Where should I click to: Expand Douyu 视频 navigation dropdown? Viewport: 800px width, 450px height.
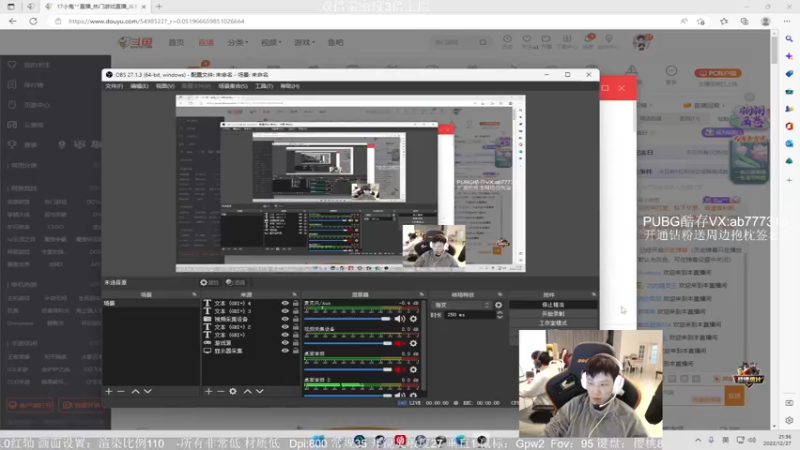(x=271, y=42)
